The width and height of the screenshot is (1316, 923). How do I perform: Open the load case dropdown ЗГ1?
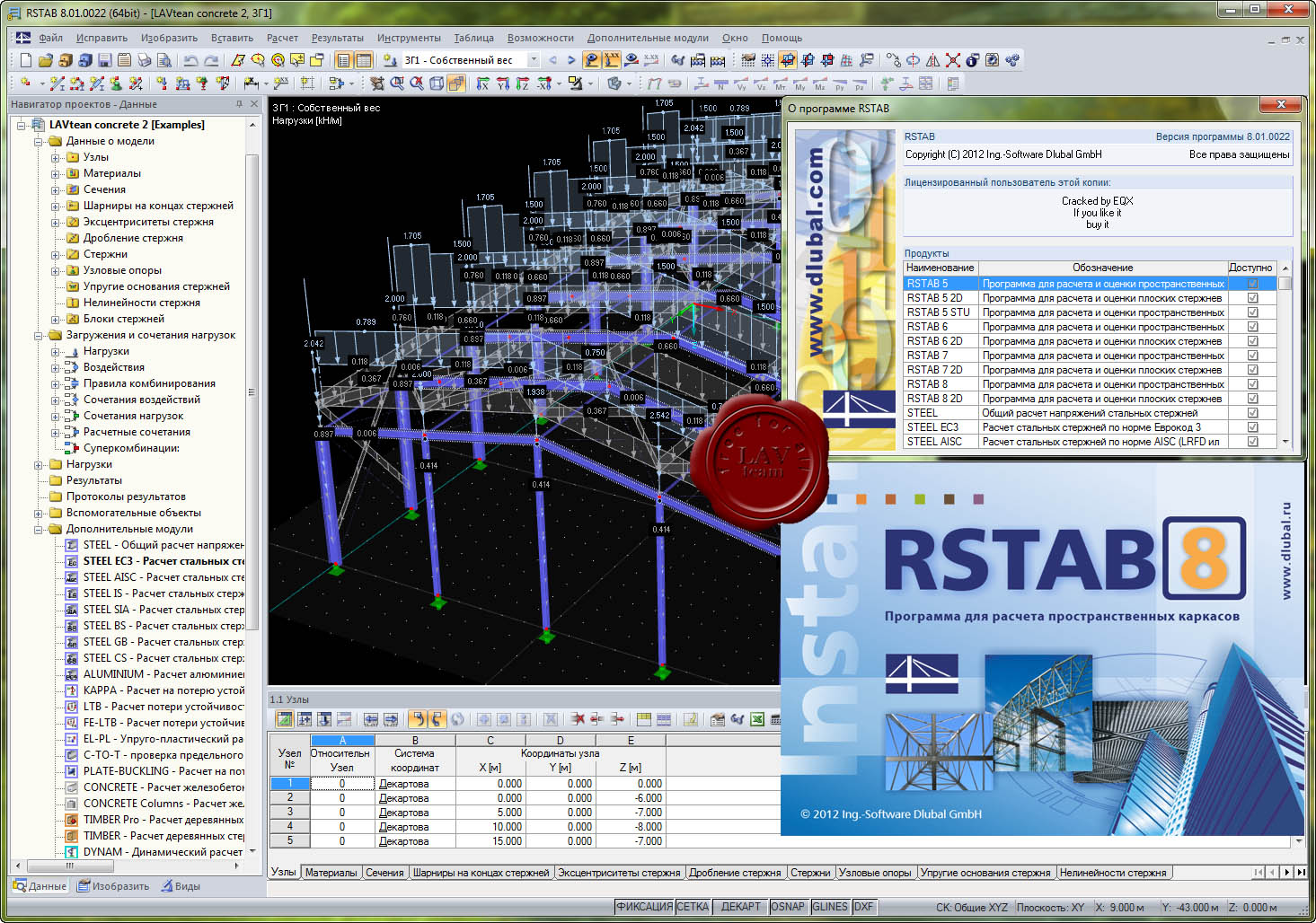pos(533,60)
